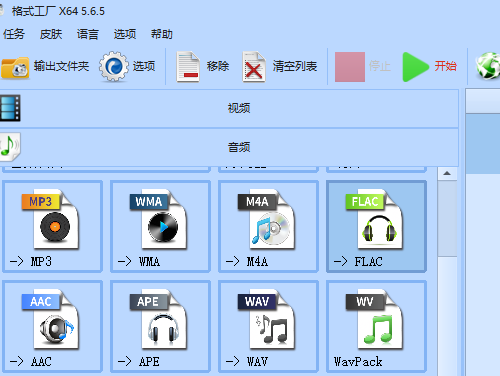Open the 语言 menu
The height and width of the screenshot is (376, 500).
[88, 34]
